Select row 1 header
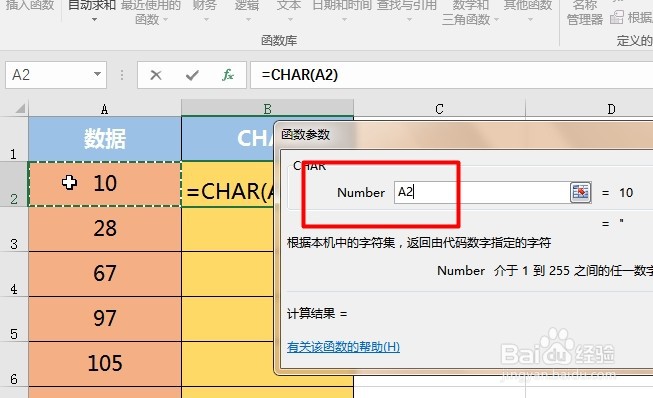 click(14, 139)
